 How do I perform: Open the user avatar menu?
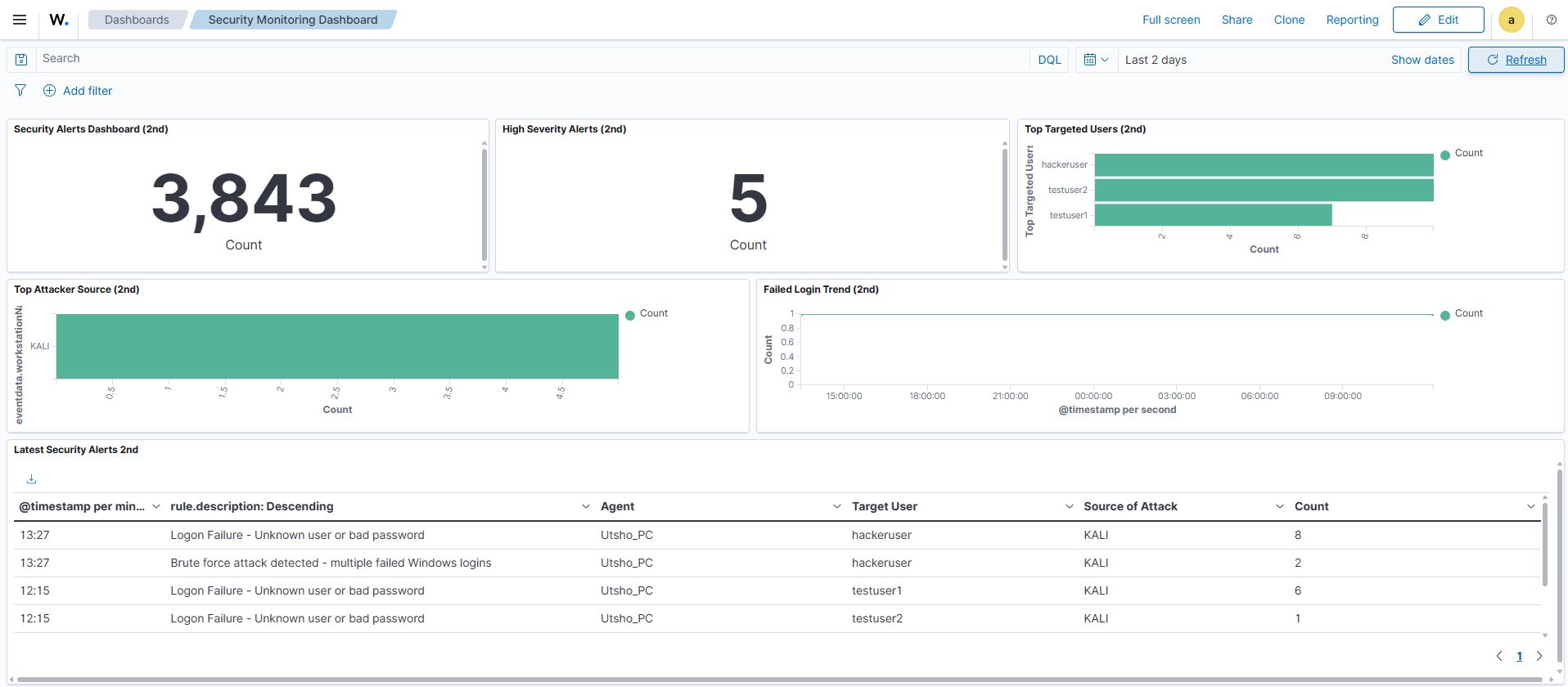click(x=1511, y=20)
